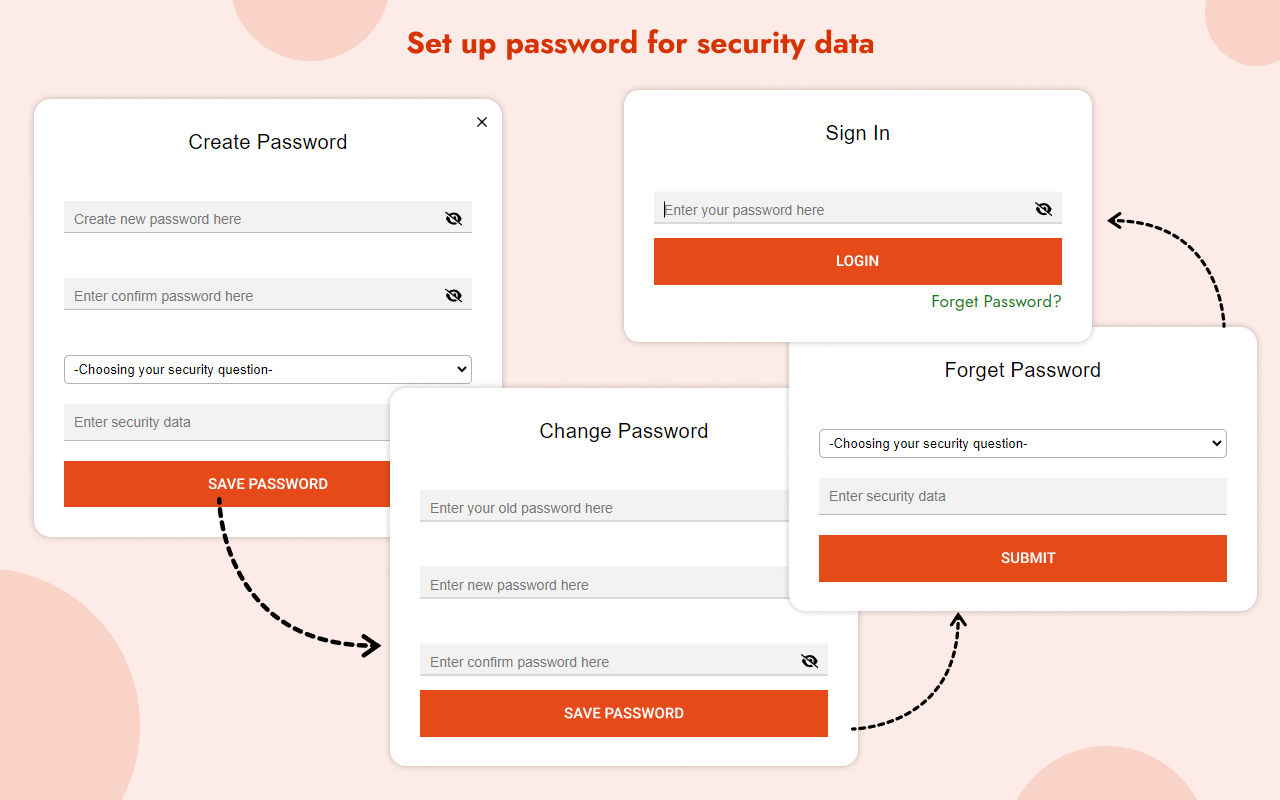Toggle visibility of Create new password field

[454, 218]
